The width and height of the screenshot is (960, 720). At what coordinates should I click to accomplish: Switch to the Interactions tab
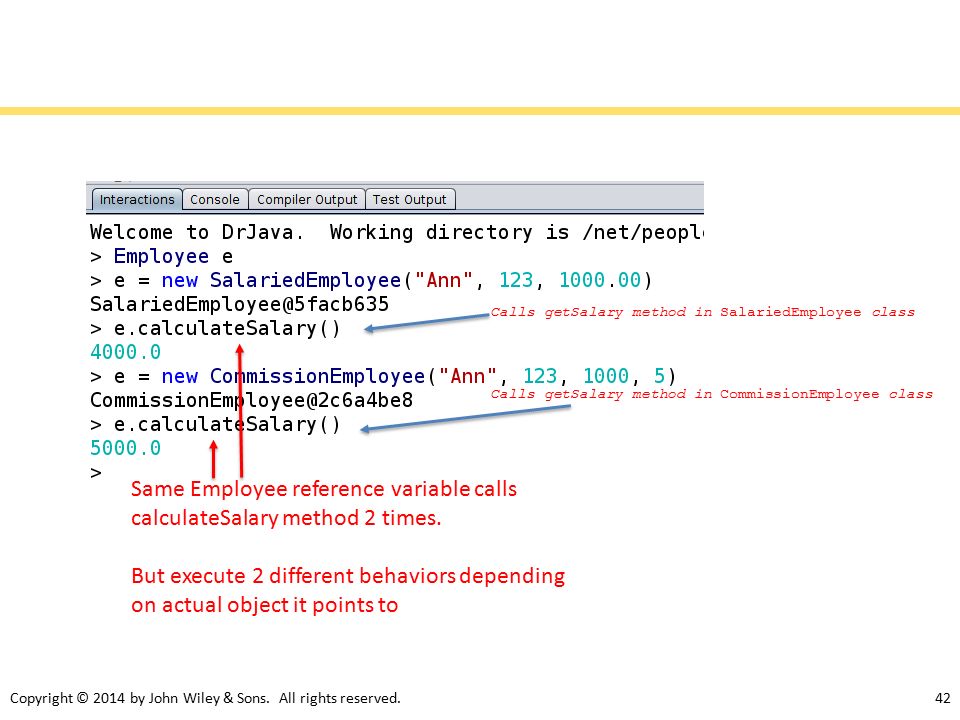pyautogui.click(x=137, y=200)
